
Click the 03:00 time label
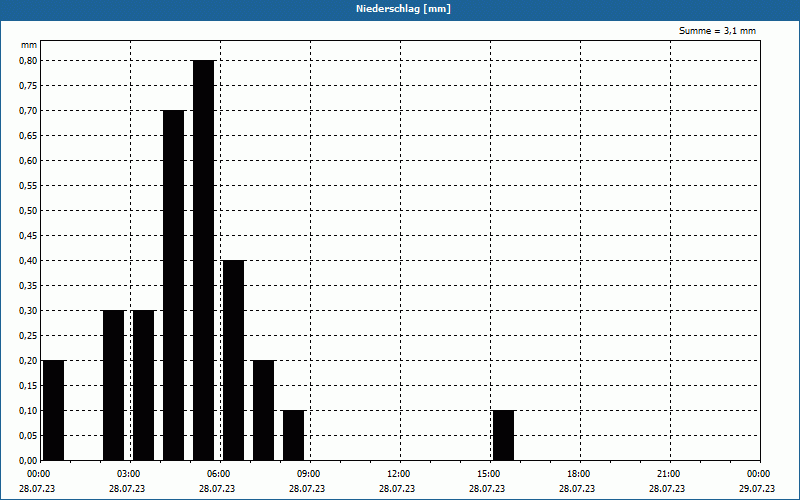pos(129,474)
